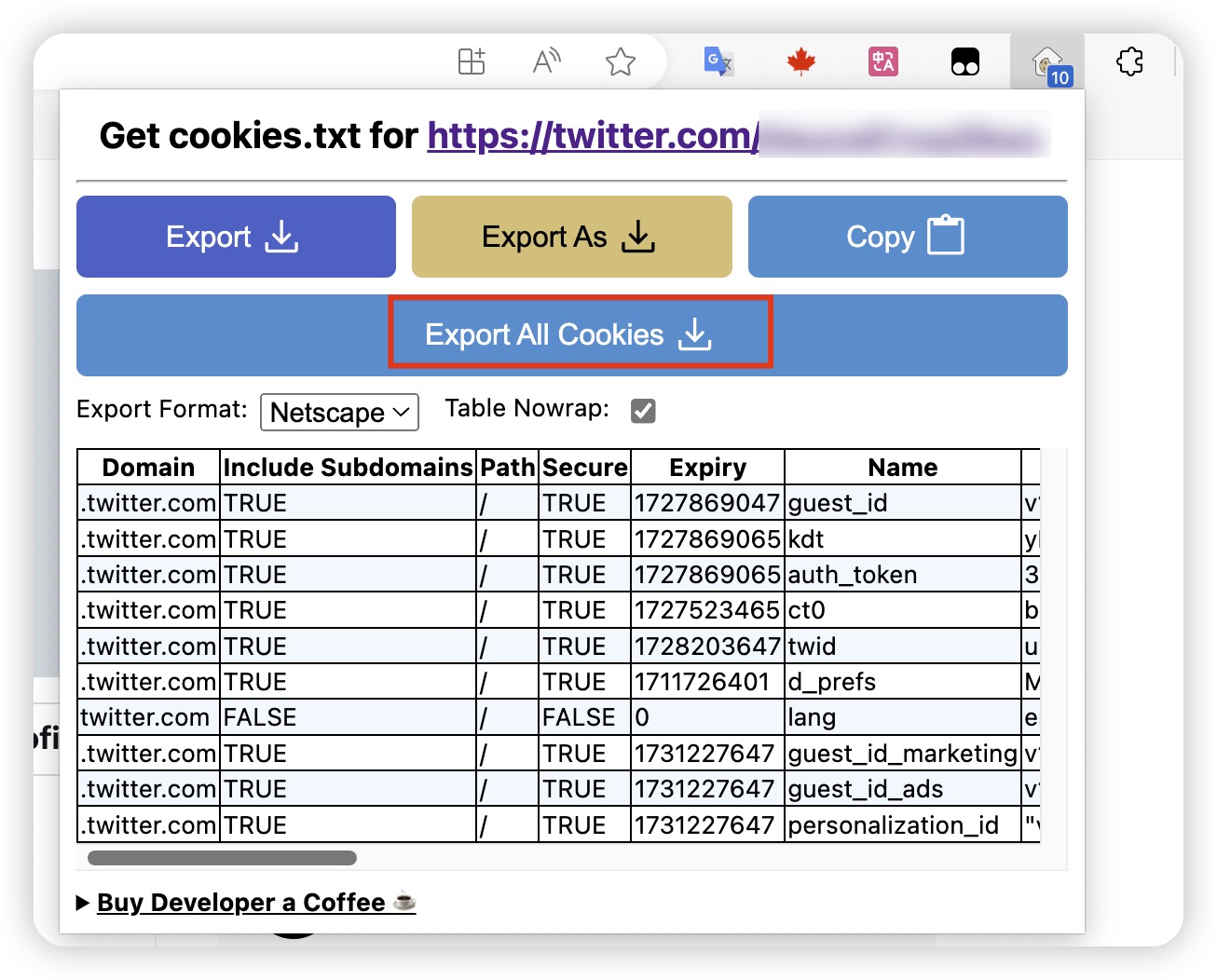This screenshot has height=980, width=1217.
Task: Click Export All Cookies button
Action: [571, 335]
